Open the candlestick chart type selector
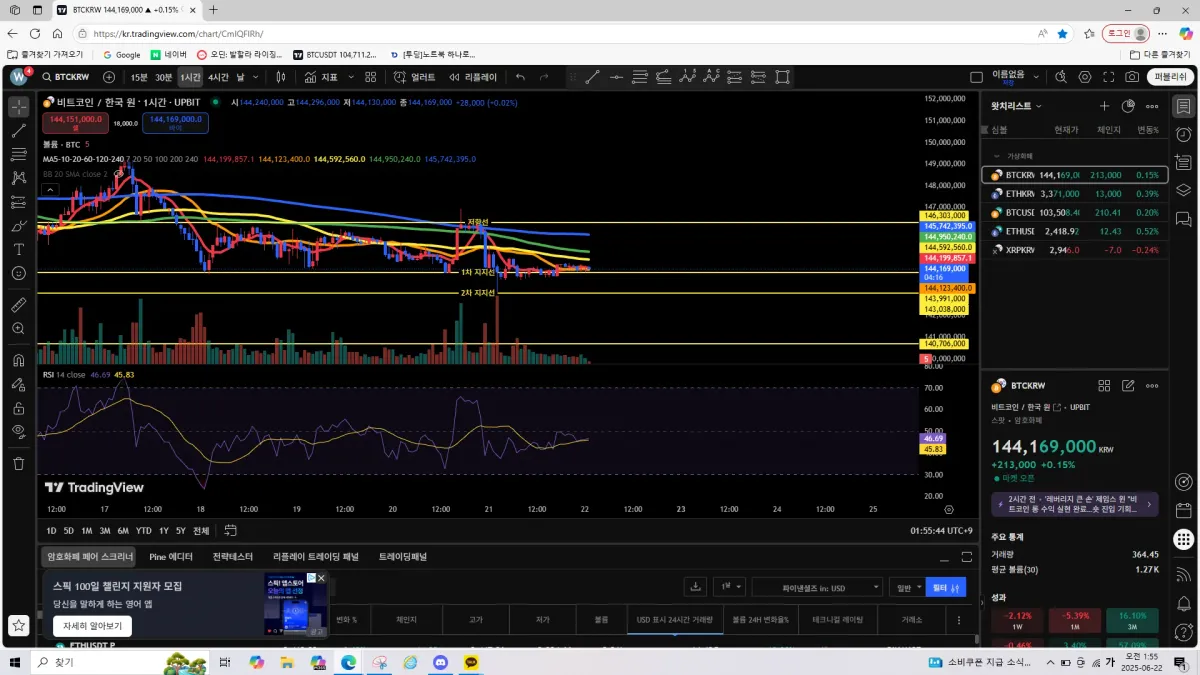 [281, 77]
